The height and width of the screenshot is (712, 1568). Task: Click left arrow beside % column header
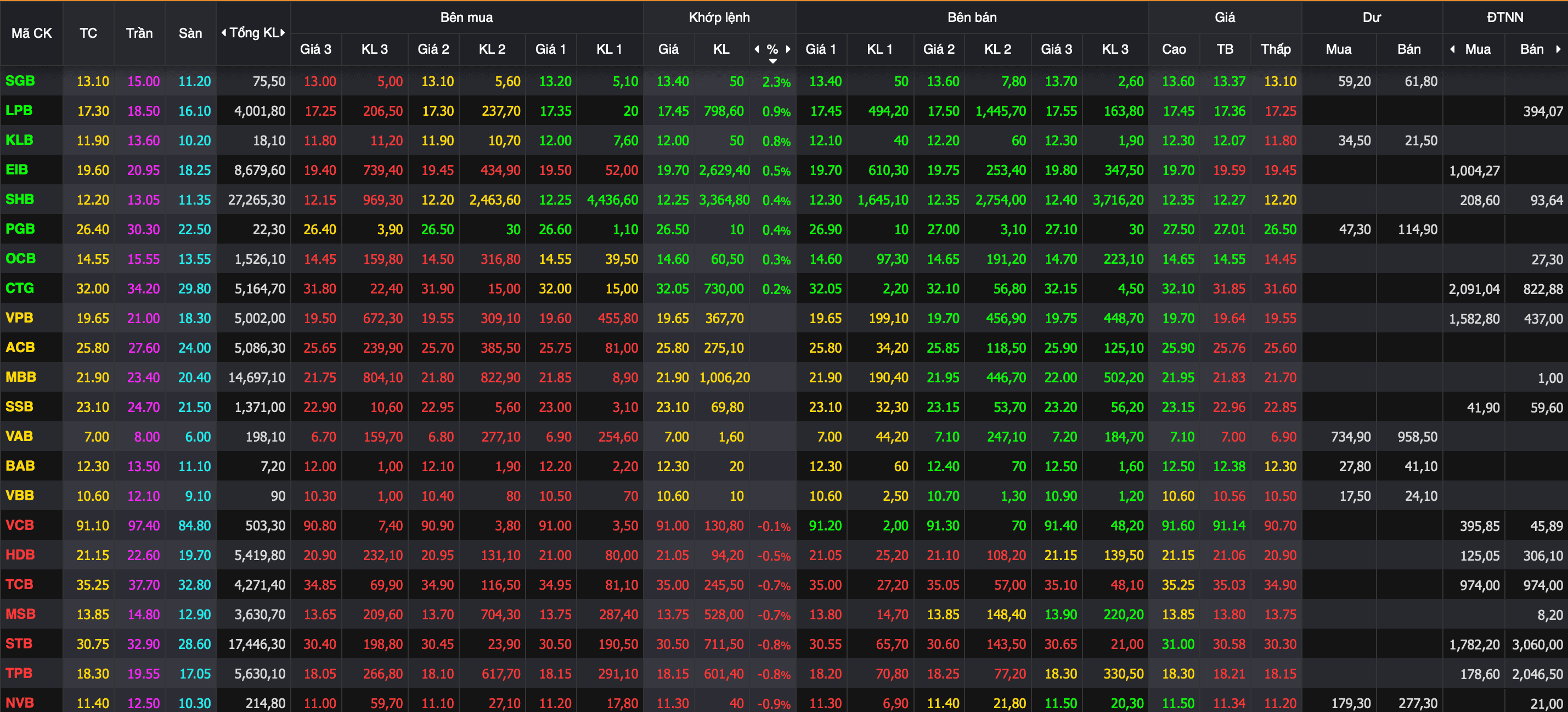point(757,49)
